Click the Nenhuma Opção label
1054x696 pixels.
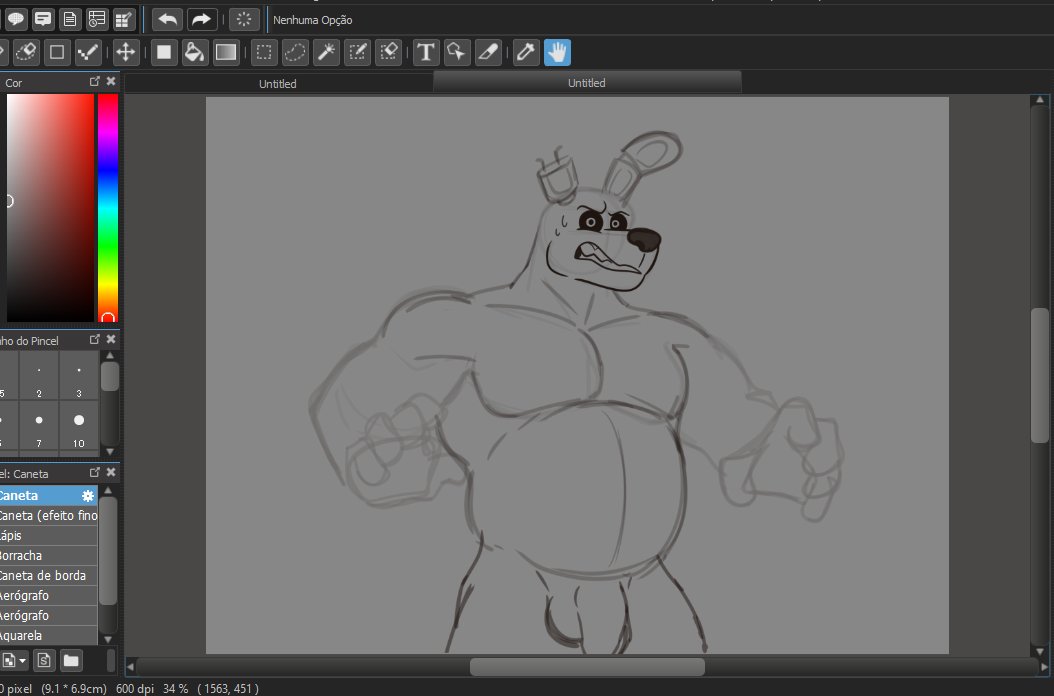[313, 20]
